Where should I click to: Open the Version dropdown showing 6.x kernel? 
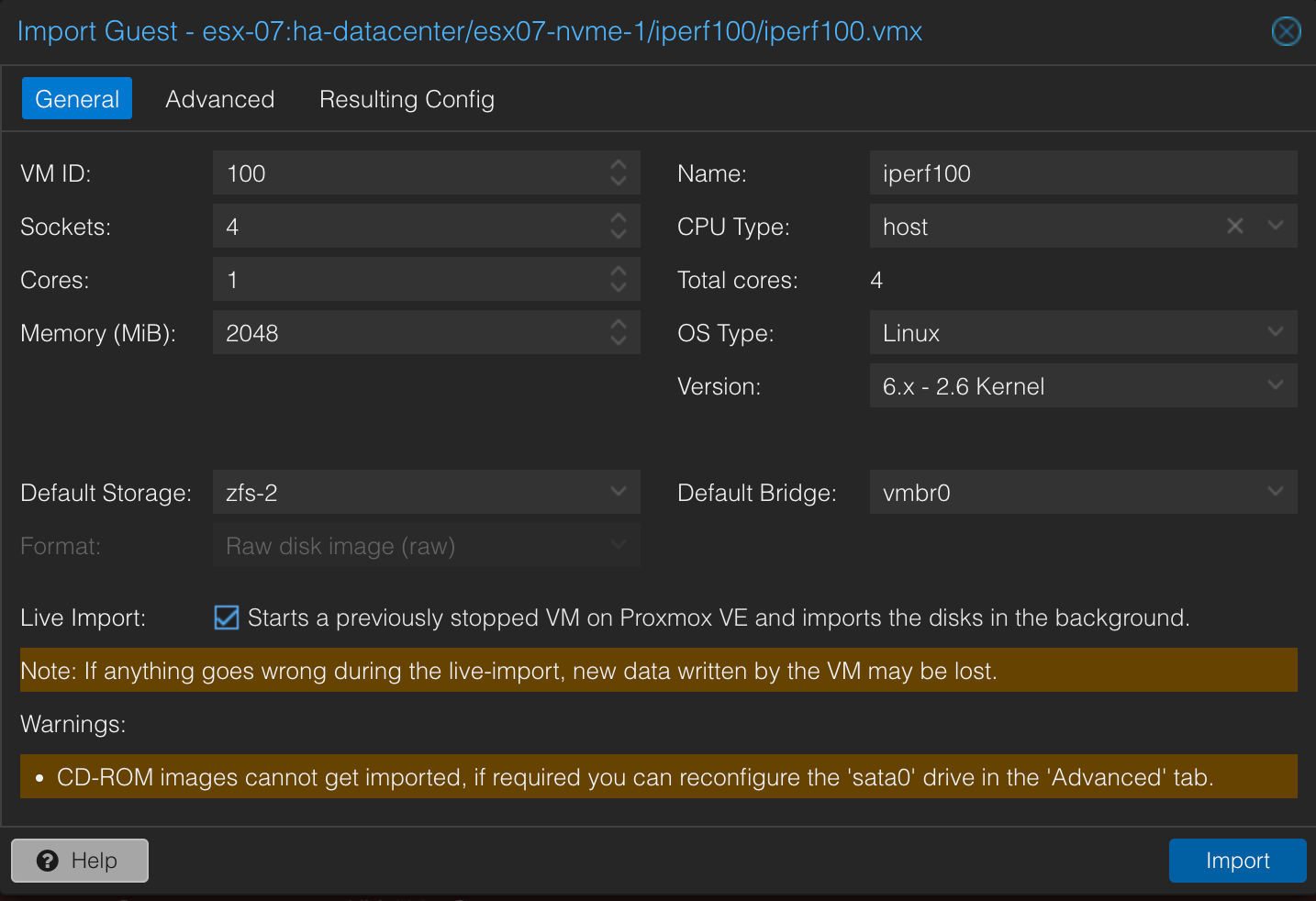pos(1275,385)
